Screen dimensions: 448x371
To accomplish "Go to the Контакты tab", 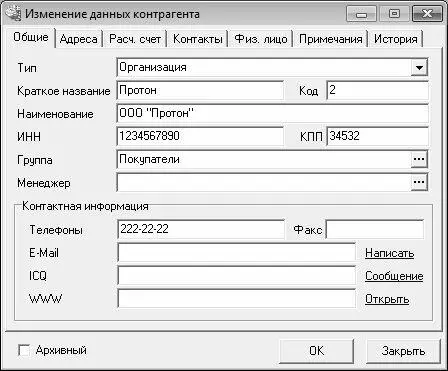I will click(x=198, y=39).
